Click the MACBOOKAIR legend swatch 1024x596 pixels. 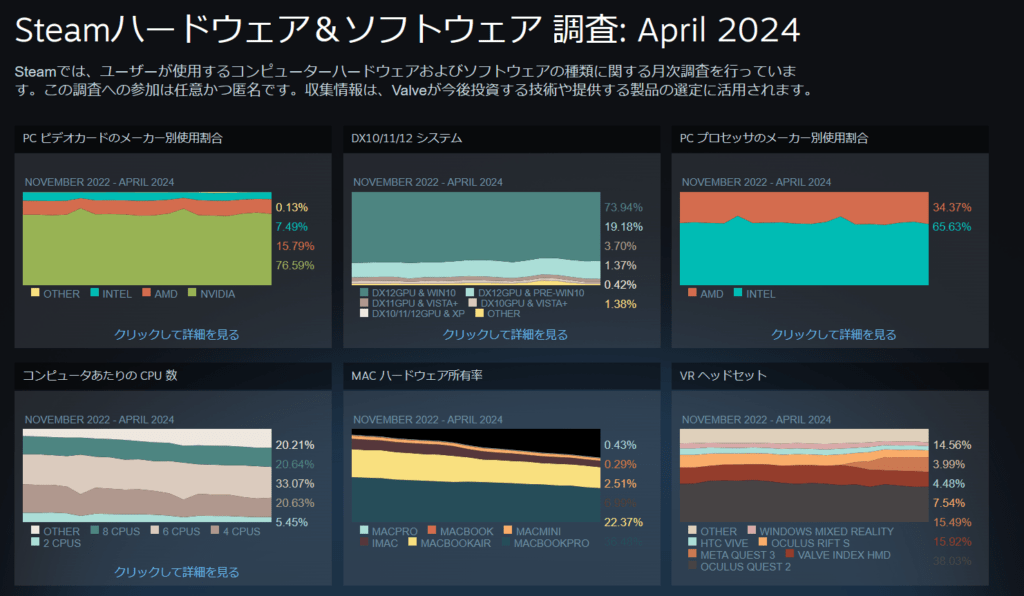coord(412,542)
